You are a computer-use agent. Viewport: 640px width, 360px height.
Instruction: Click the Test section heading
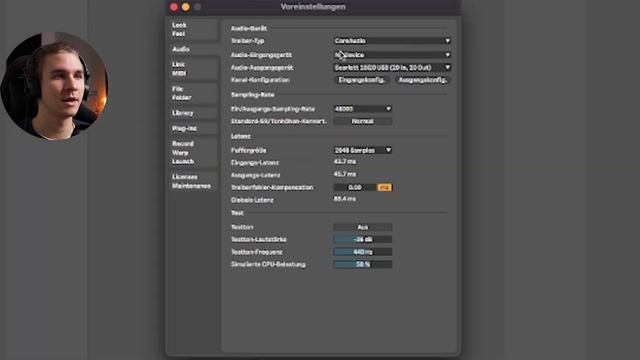coord(237,213)
